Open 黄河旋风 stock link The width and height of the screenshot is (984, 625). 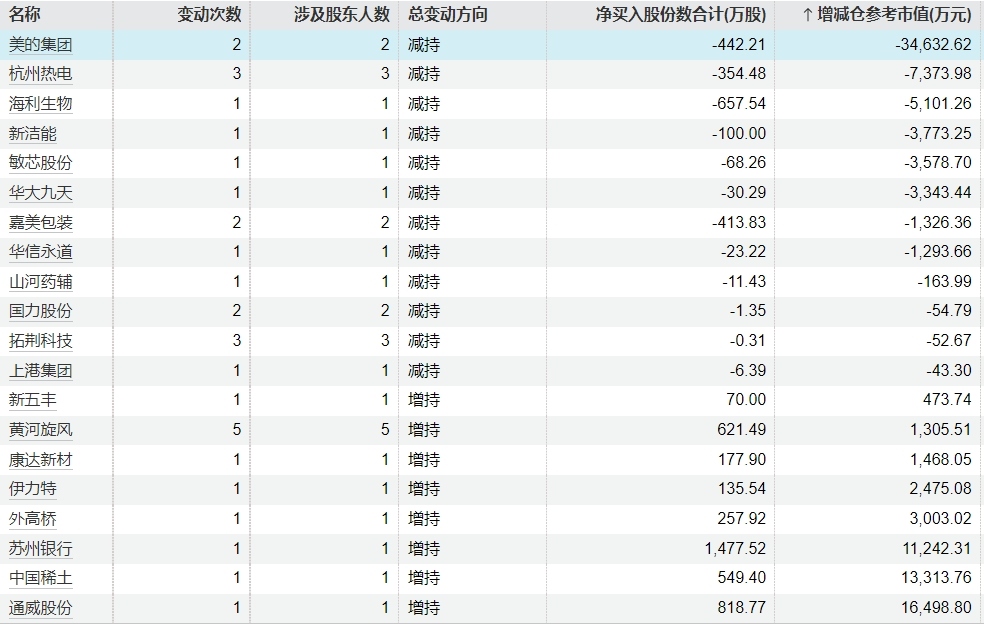click(40, 429)
